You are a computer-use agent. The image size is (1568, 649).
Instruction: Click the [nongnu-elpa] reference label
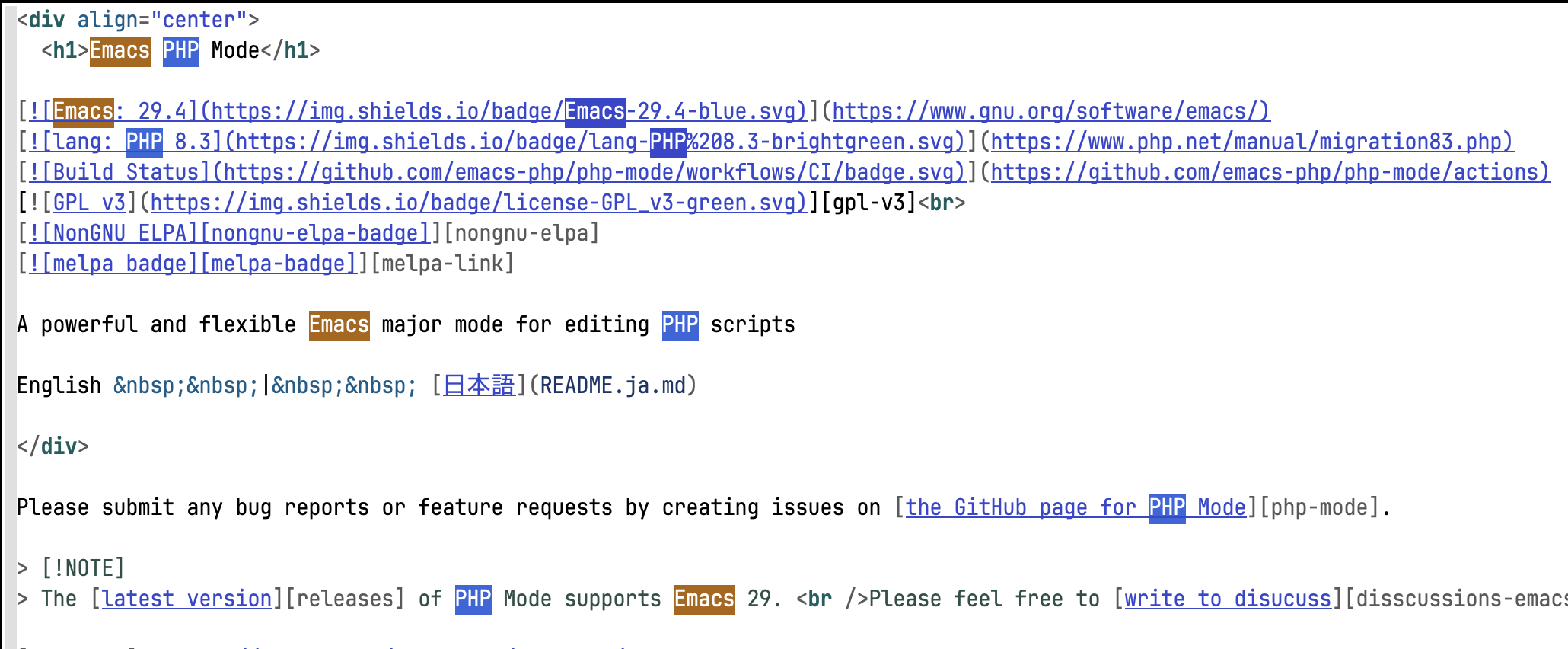[522, 233]
